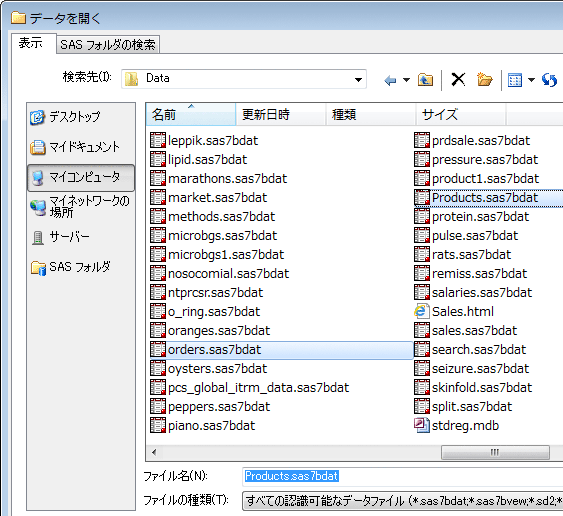The image size is (563, 516).
Task: Open the Back button history dropdown arrow
Action: pyautogui.click(x=406, y=80)
